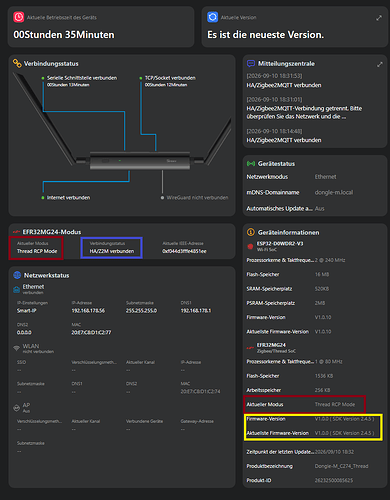
Task: Click the ESP32 processor value 2 @ 240 MHz
Action: tap(330, 260)
